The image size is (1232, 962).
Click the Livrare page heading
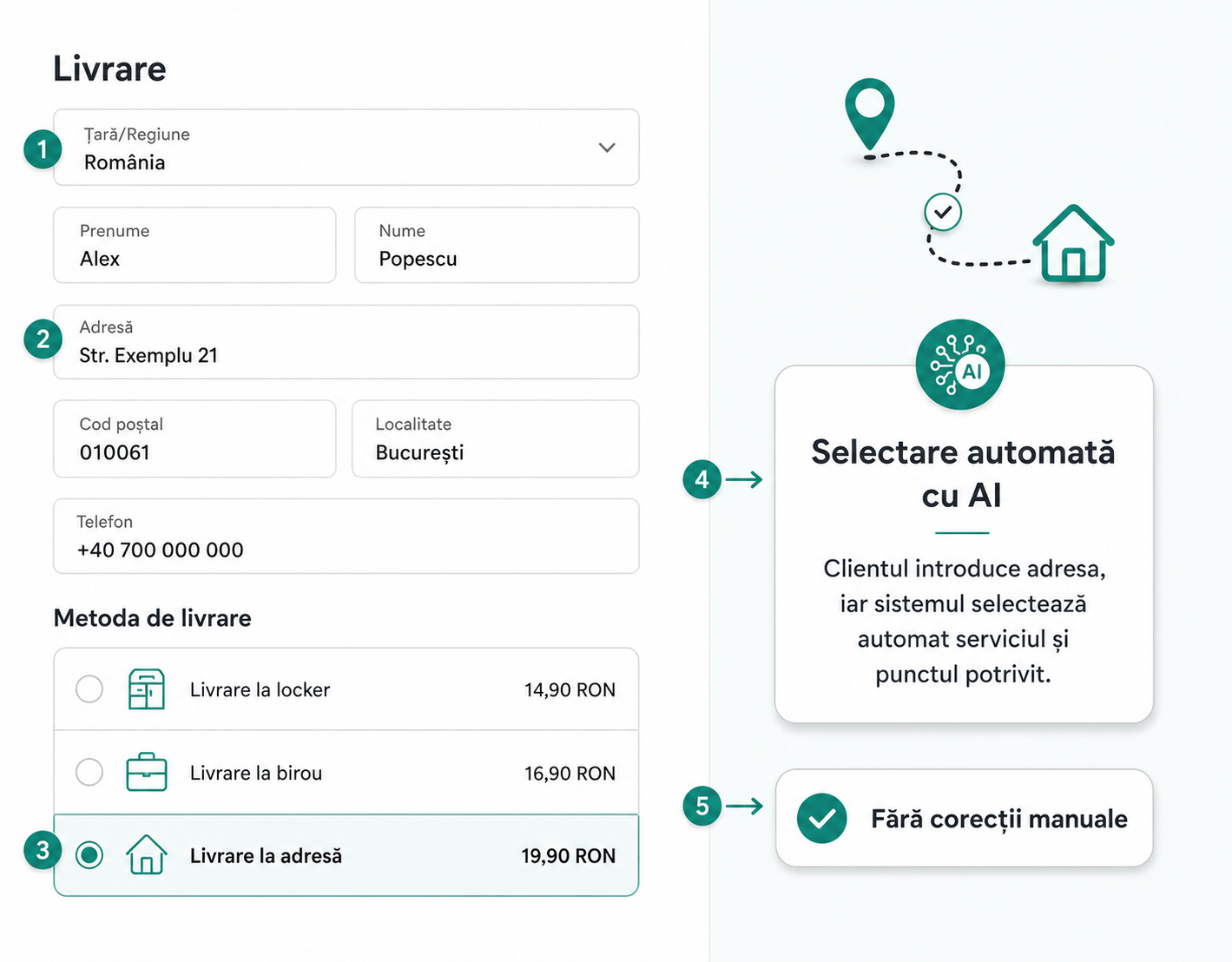[x=109, y=69]
